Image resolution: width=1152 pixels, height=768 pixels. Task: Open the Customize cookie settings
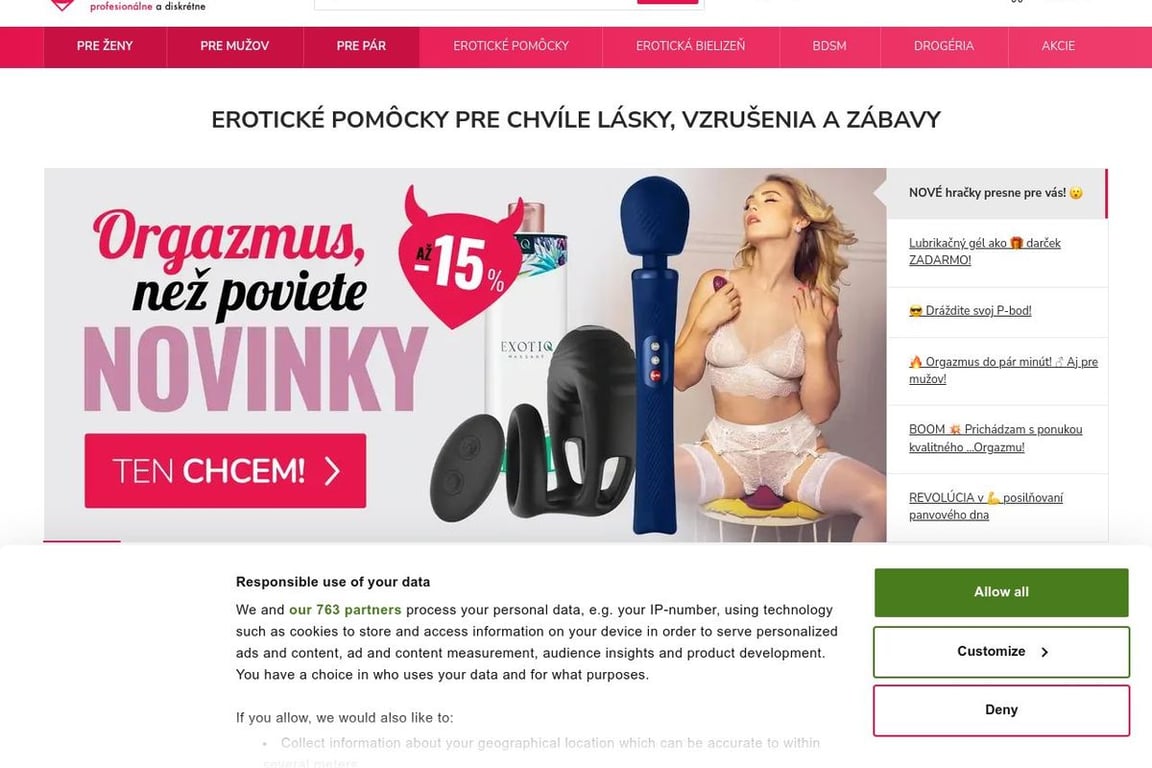coord(1001,652)
